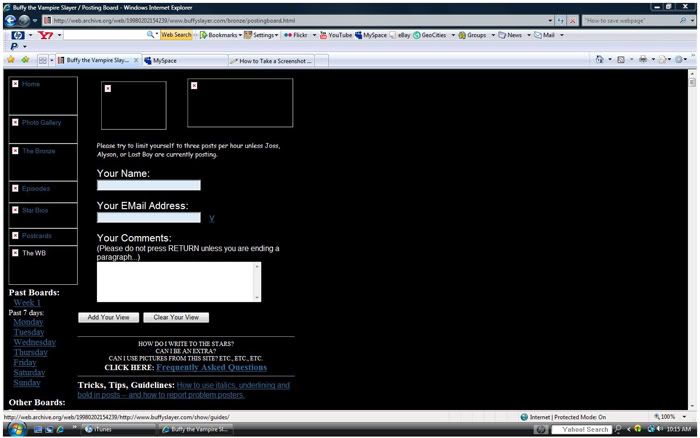The width and height of the screenshot is (700, 438).
Task: Click the Add to Favorites icon
Action: [25, 60]
